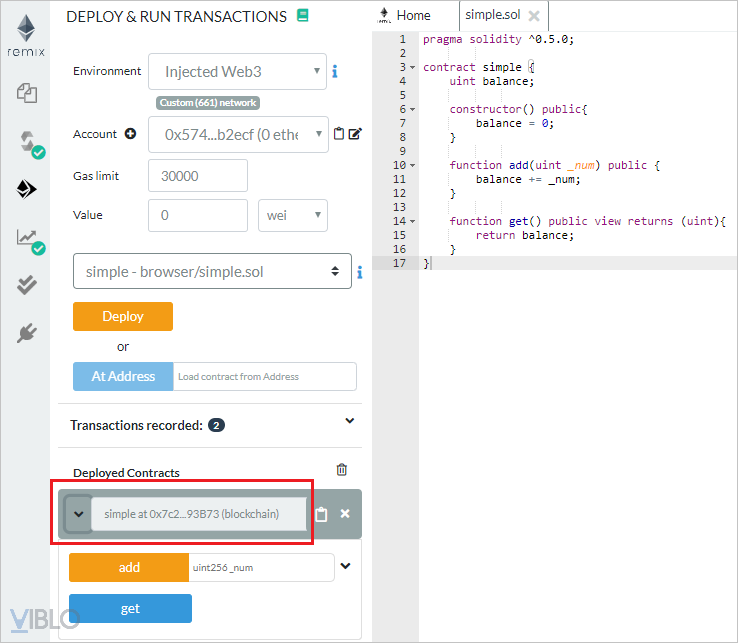This screenshot has width=738, height=643.
Task: Click line number 17 in the gutter
Action: coord(399,263)
